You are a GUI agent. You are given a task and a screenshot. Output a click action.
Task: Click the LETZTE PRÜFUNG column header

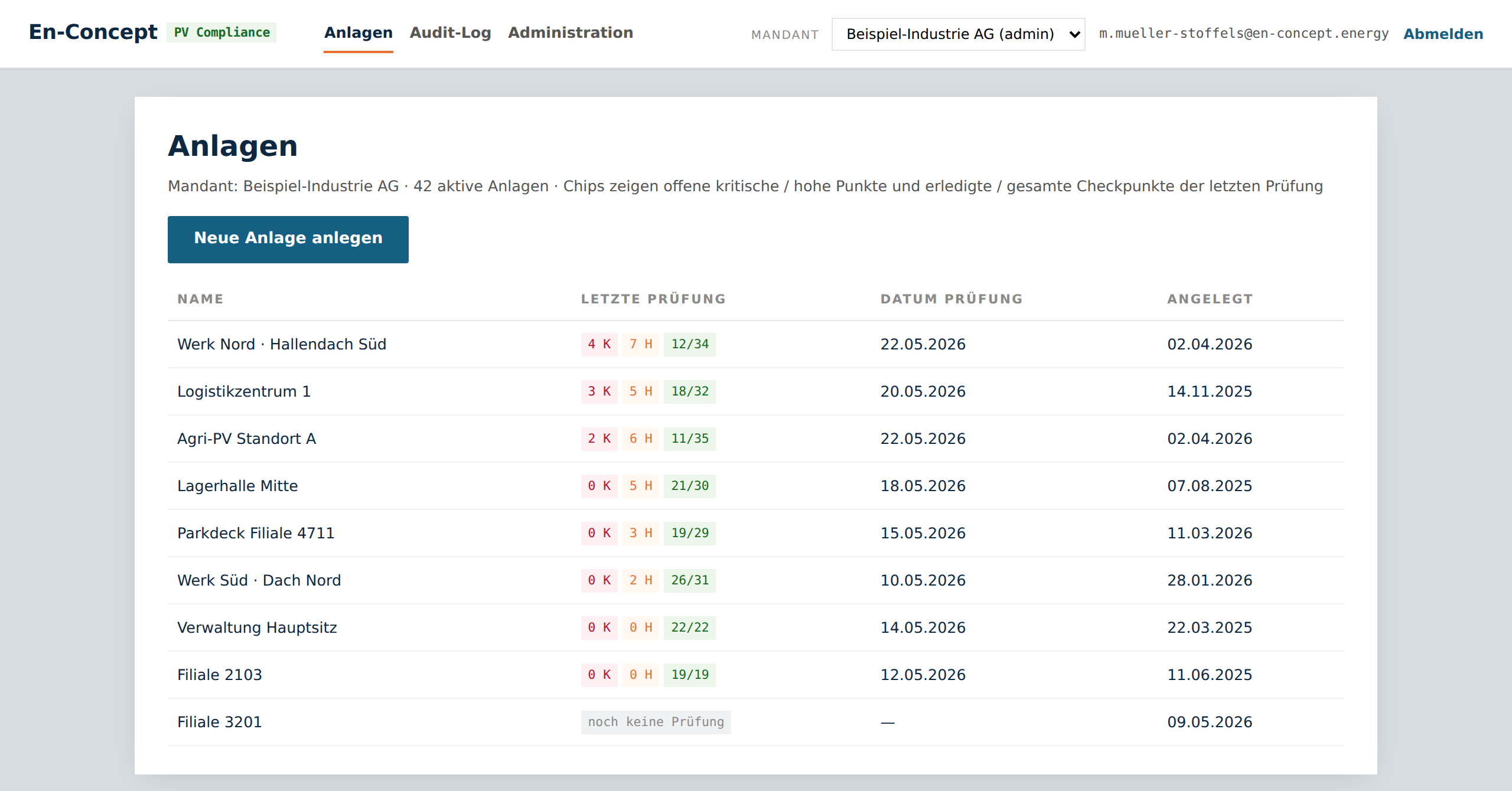[x=653, y=299]
